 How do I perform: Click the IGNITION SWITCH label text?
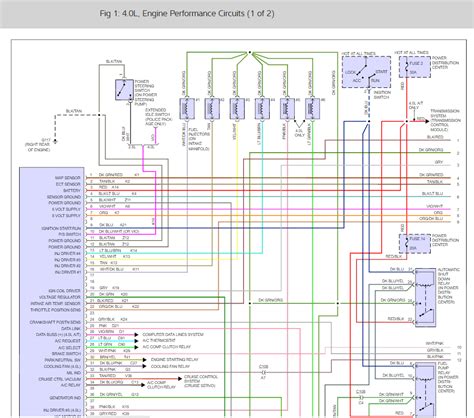point(382,95)
